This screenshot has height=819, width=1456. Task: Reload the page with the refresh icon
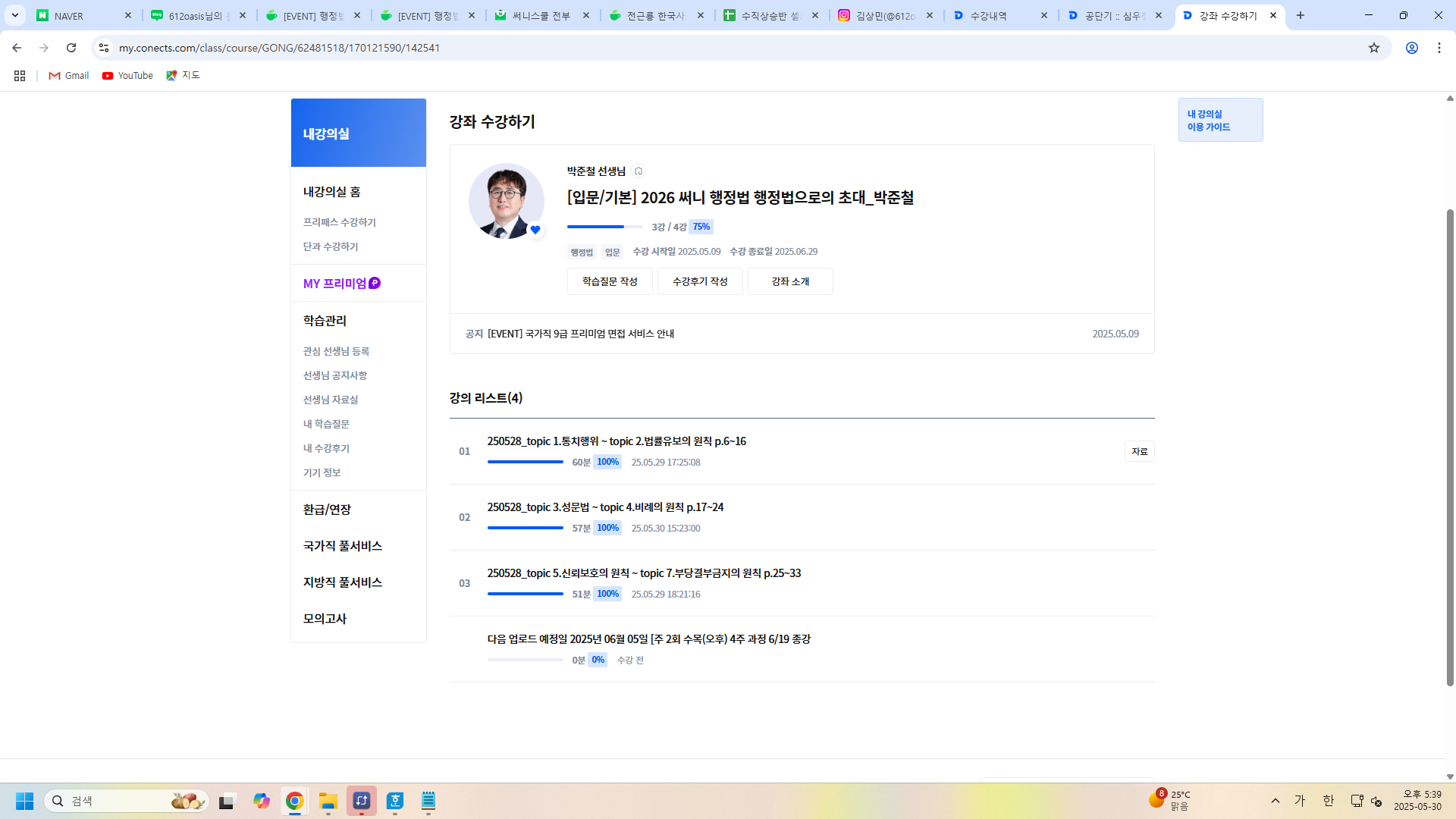(x=71, y=48)
